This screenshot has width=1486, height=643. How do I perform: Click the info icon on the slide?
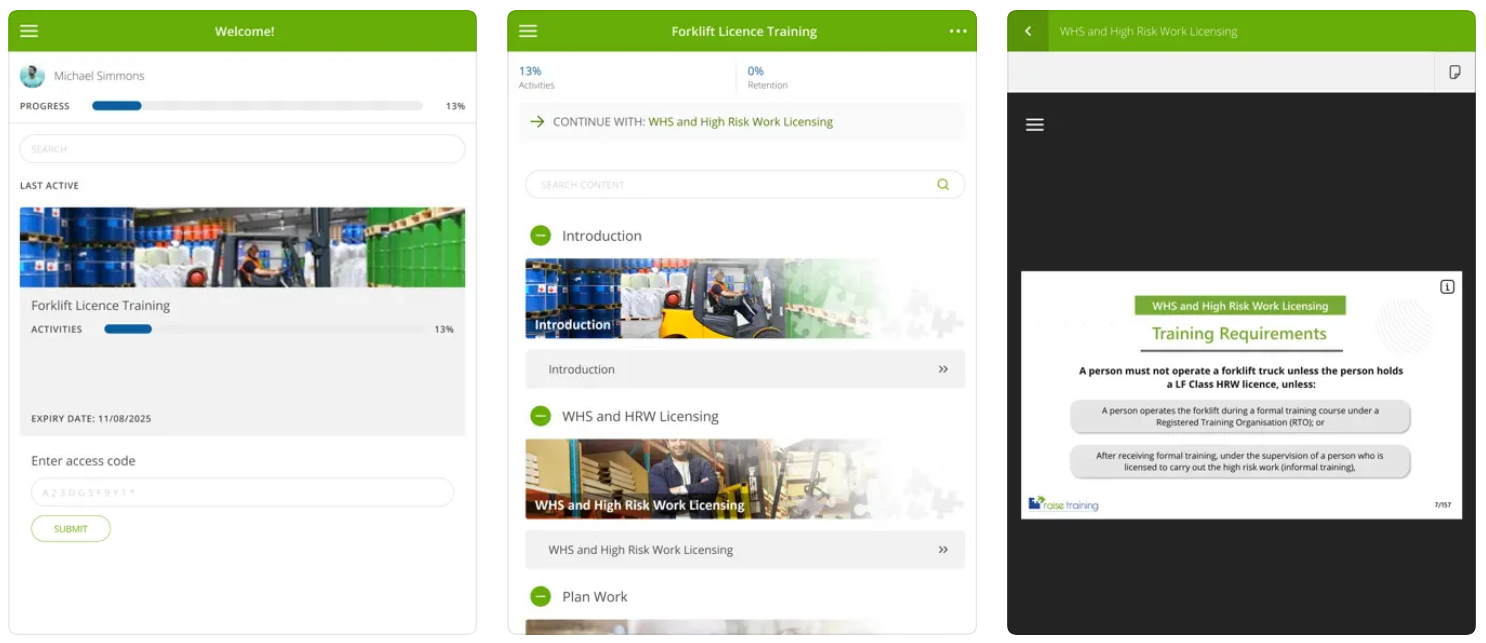1447,287
